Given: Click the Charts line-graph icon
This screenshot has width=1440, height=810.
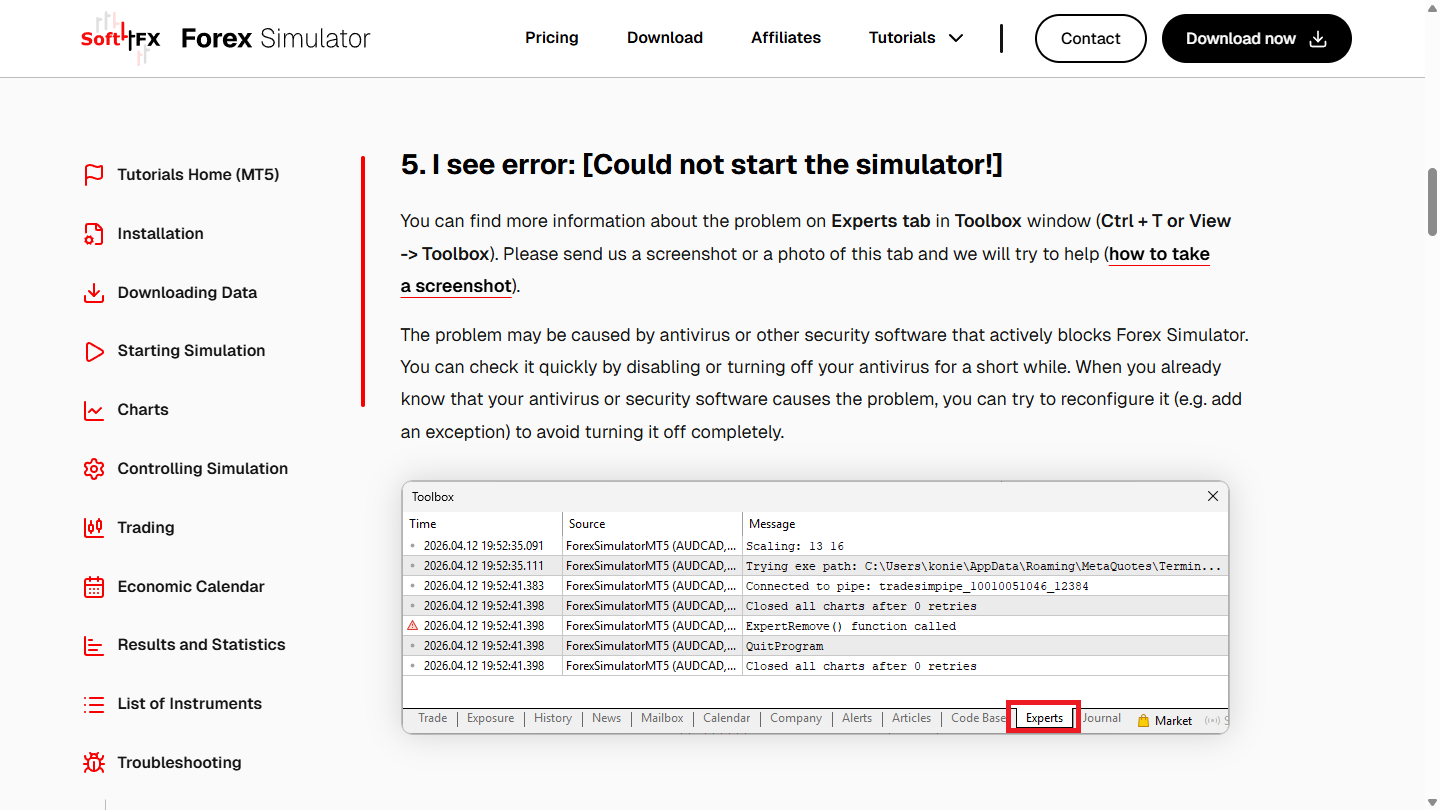Looking at the screenshot, I should [x=94, y=410].
